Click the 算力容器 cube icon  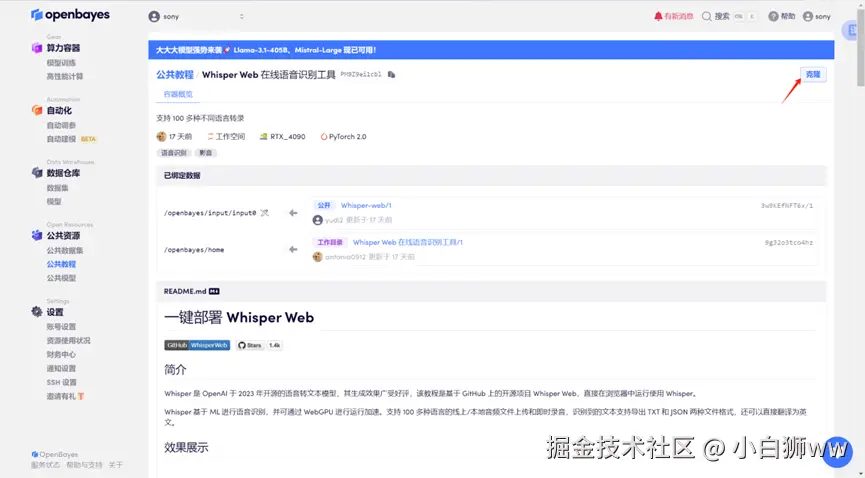[37, 48]
